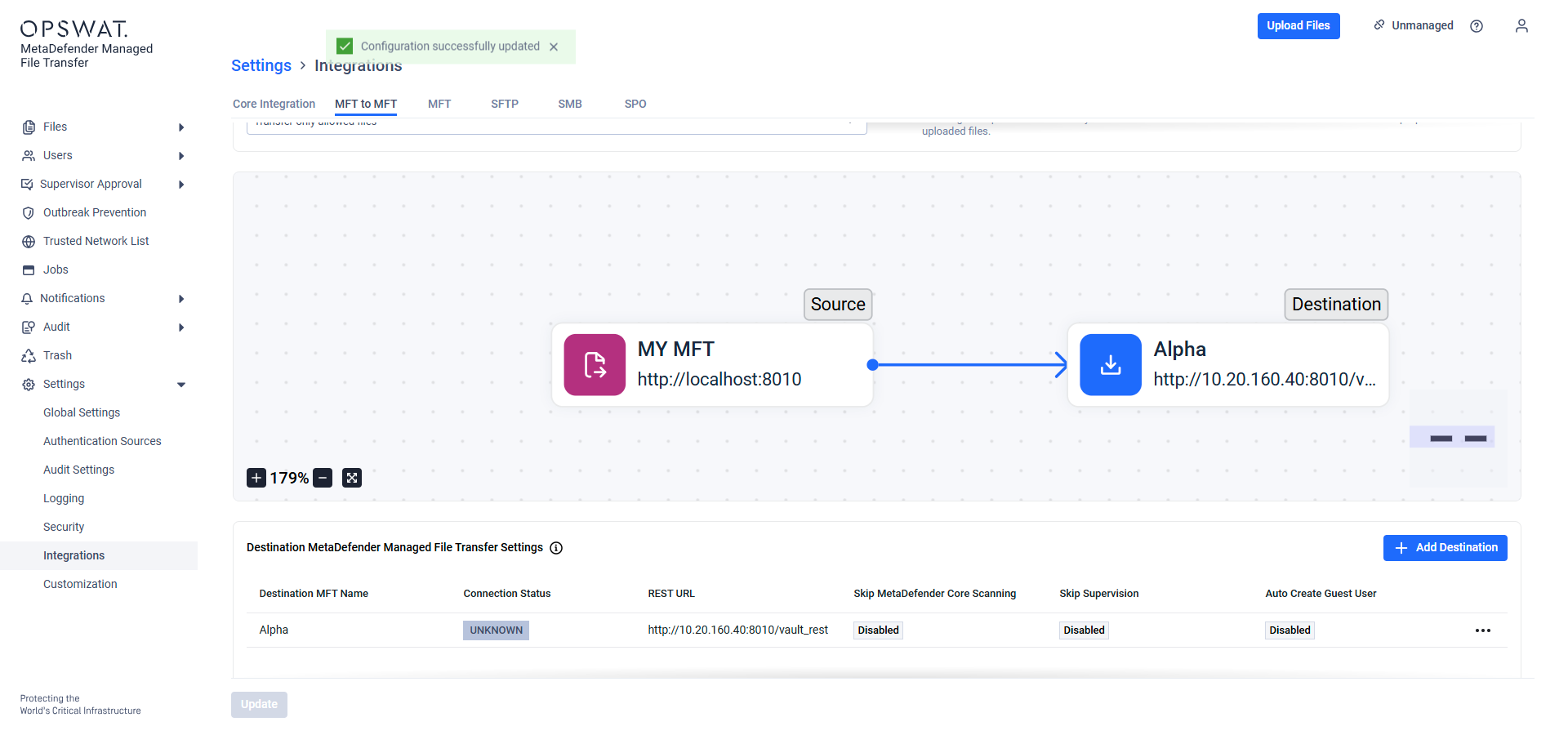
Task: Switch to Core Integration tab
Action: pyautogui.click(x=274, y=104)
